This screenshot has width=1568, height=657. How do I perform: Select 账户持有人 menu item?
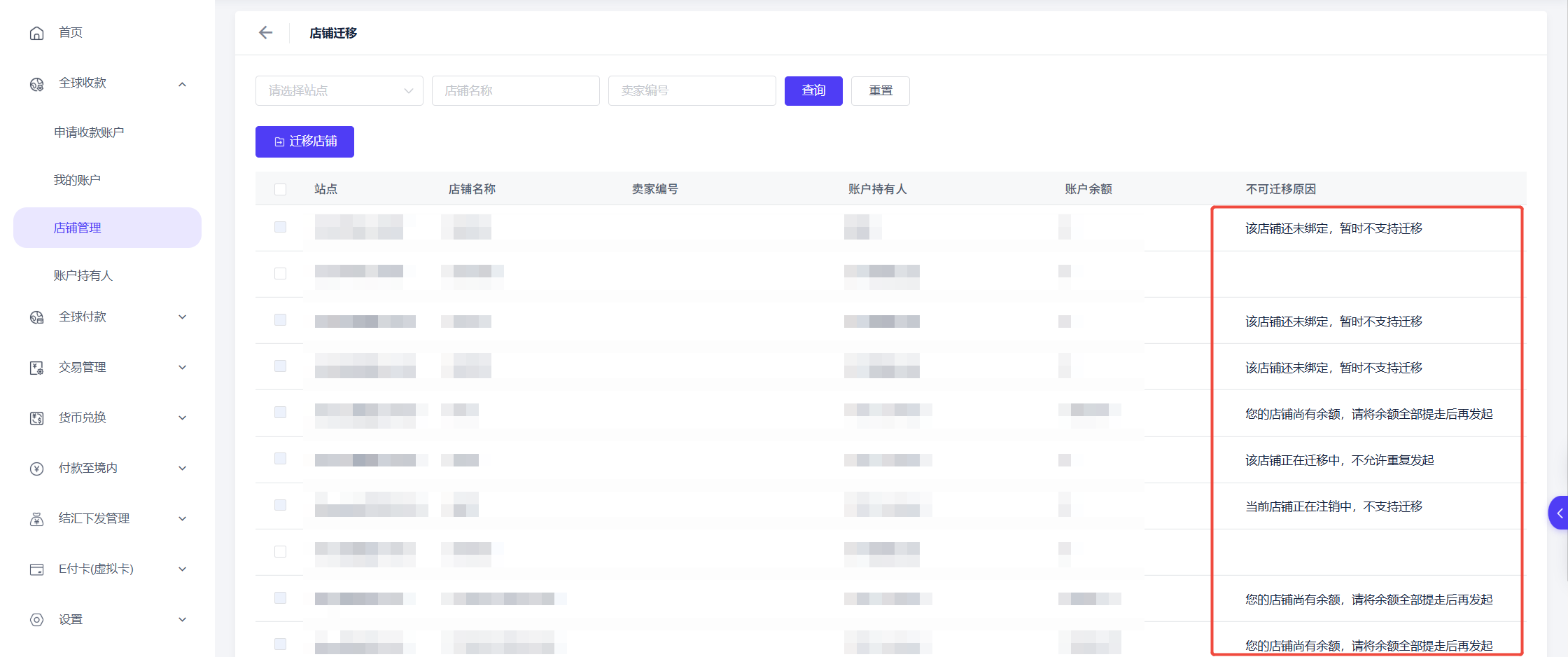coord(83,275)
